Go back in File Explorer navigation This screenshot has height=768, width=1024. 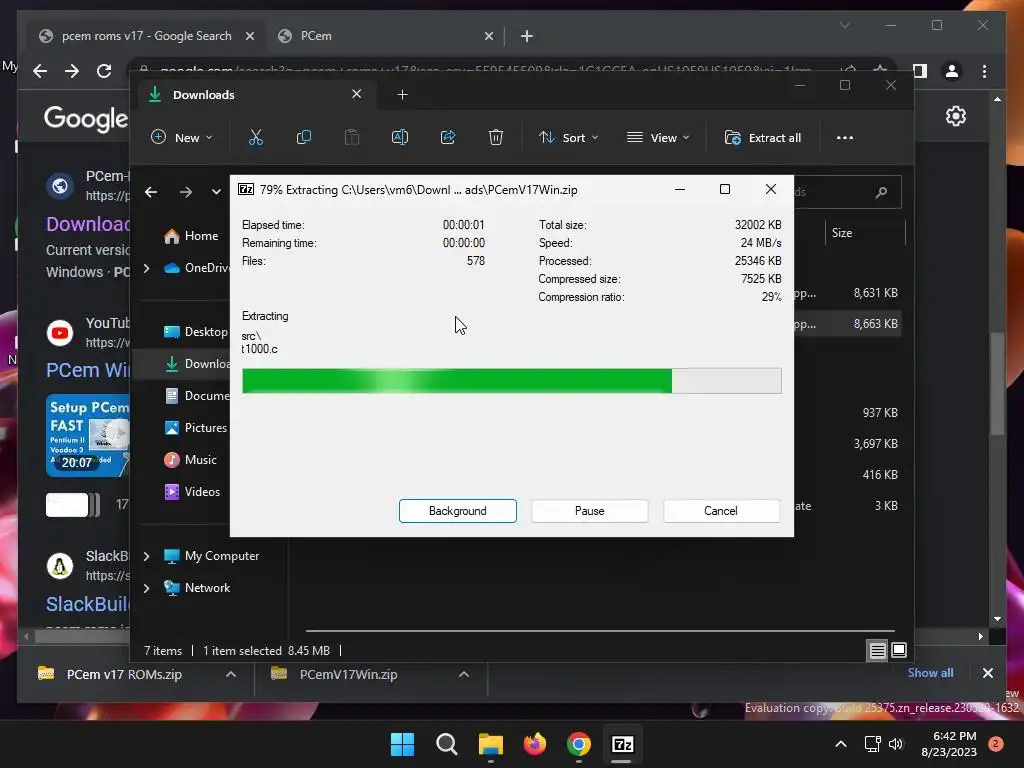click(151, 192)
